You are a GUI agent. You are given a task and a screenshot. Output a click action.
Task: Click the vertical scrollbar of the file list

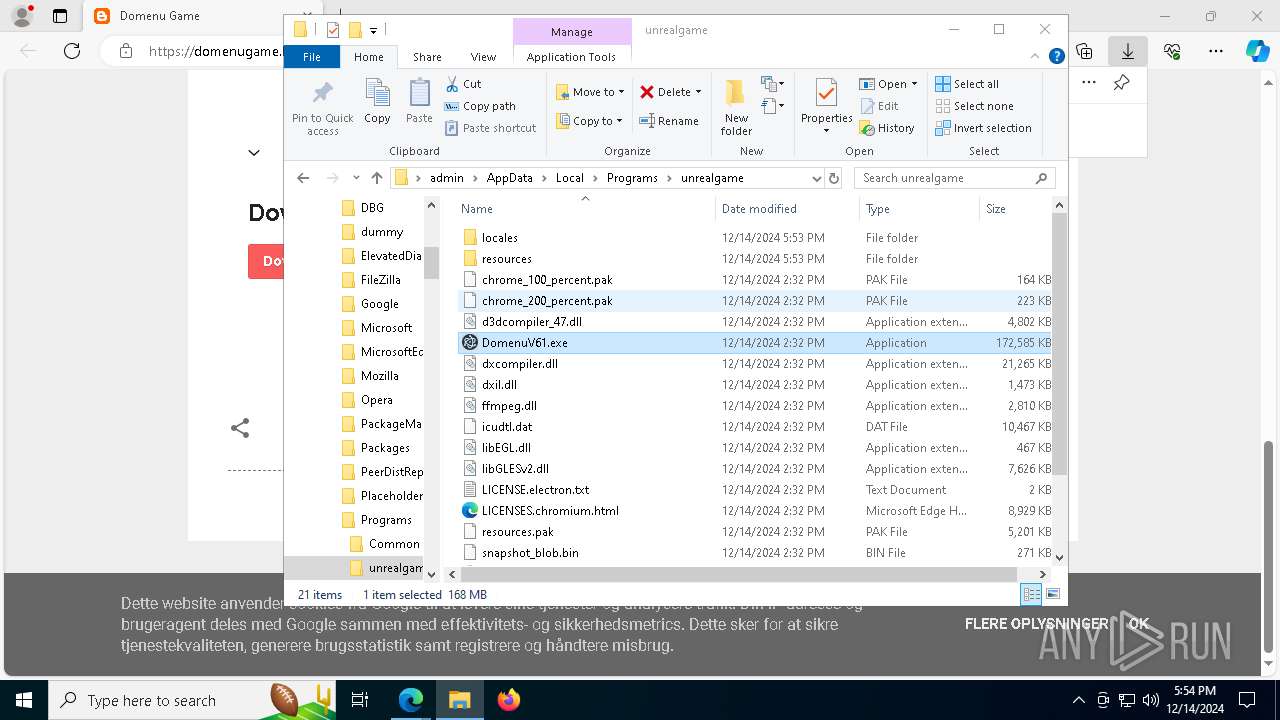coord(1059,344)
